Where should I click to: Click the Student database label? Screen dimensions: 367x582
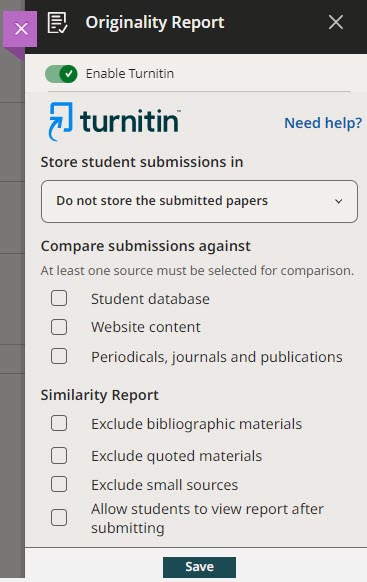click(x=150, y=299)
